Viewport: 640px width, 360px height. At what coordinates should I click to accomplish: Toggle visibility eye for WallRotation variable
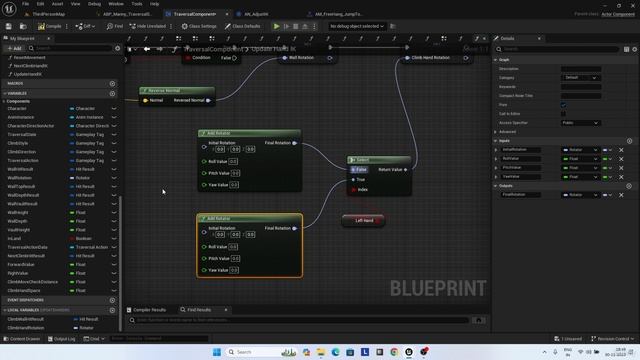click(114, 178)
